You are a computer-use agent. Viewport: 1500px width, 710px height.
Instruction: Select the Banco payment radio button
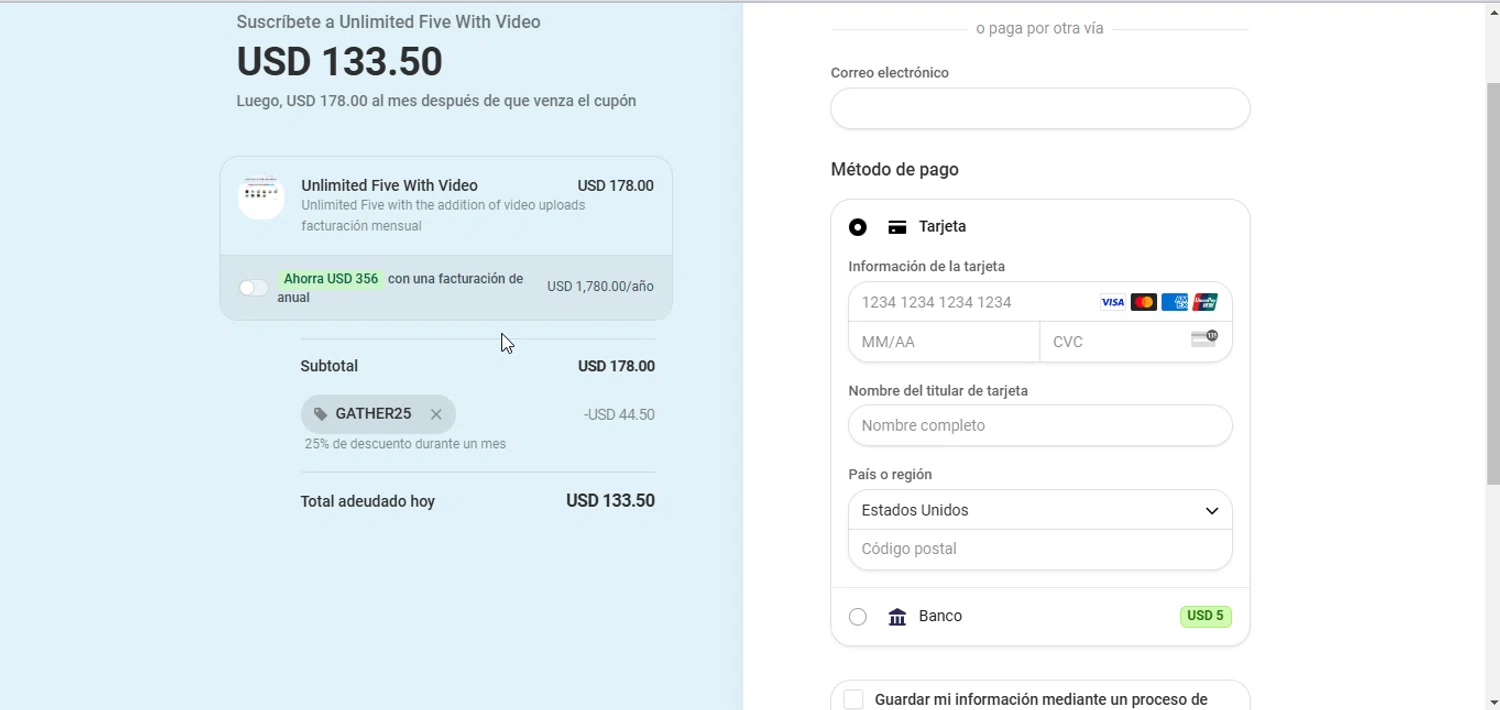[x=858, y=617]
